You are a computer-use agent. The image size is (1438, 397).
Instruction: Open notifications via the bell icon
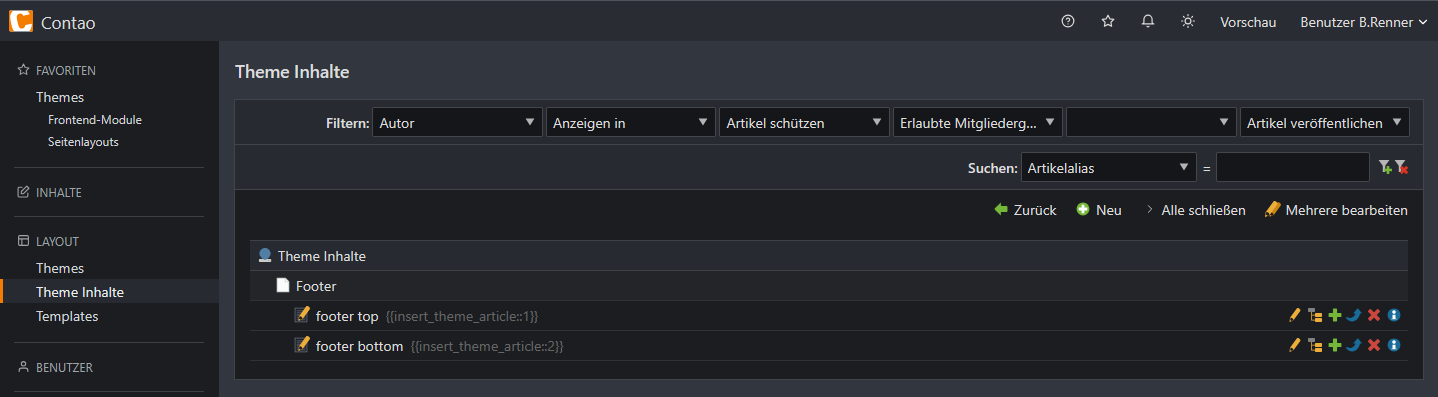tap(1148, 21)
